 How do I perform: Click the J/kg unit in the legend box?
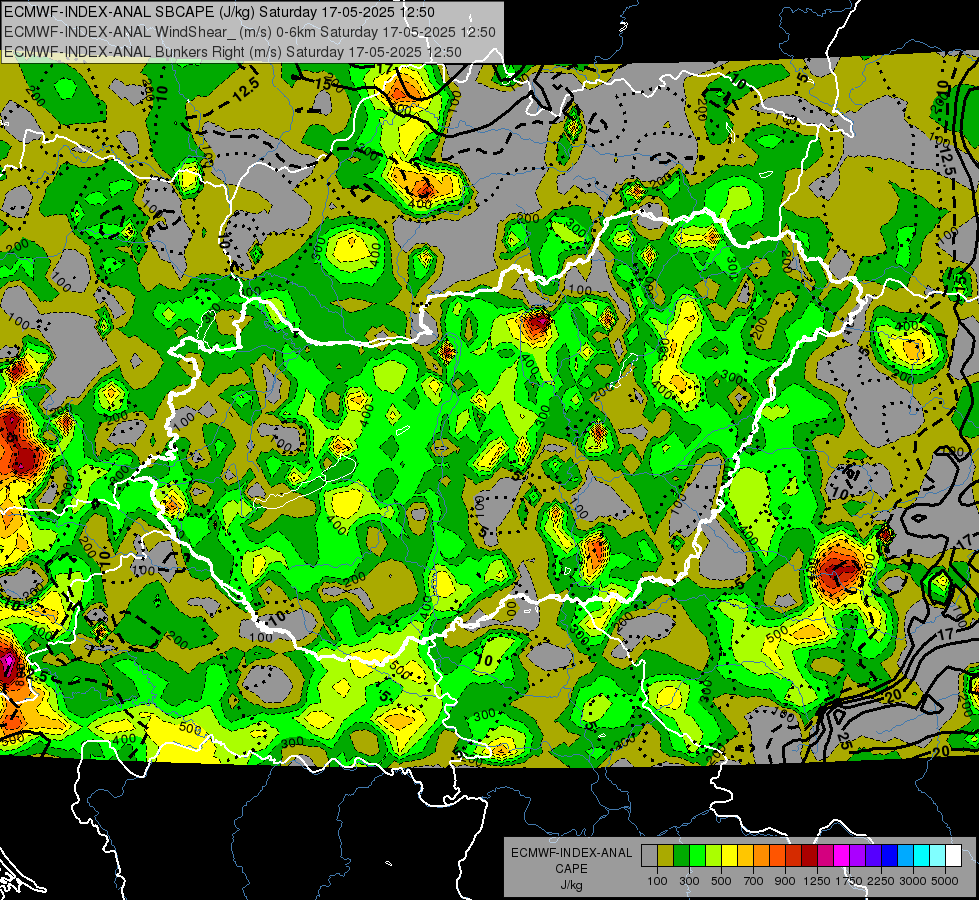pyautogui.click(x=571, y=885)
